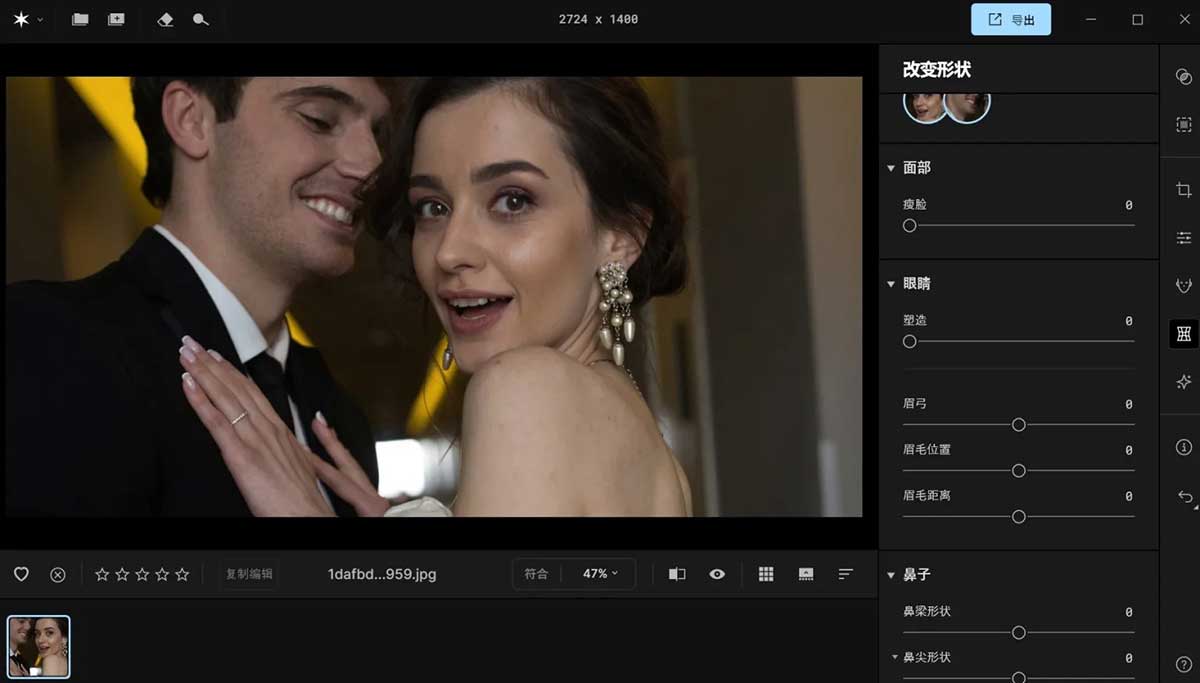
Task: Select the eraser tool icon
Action: (x=166, y=19)
